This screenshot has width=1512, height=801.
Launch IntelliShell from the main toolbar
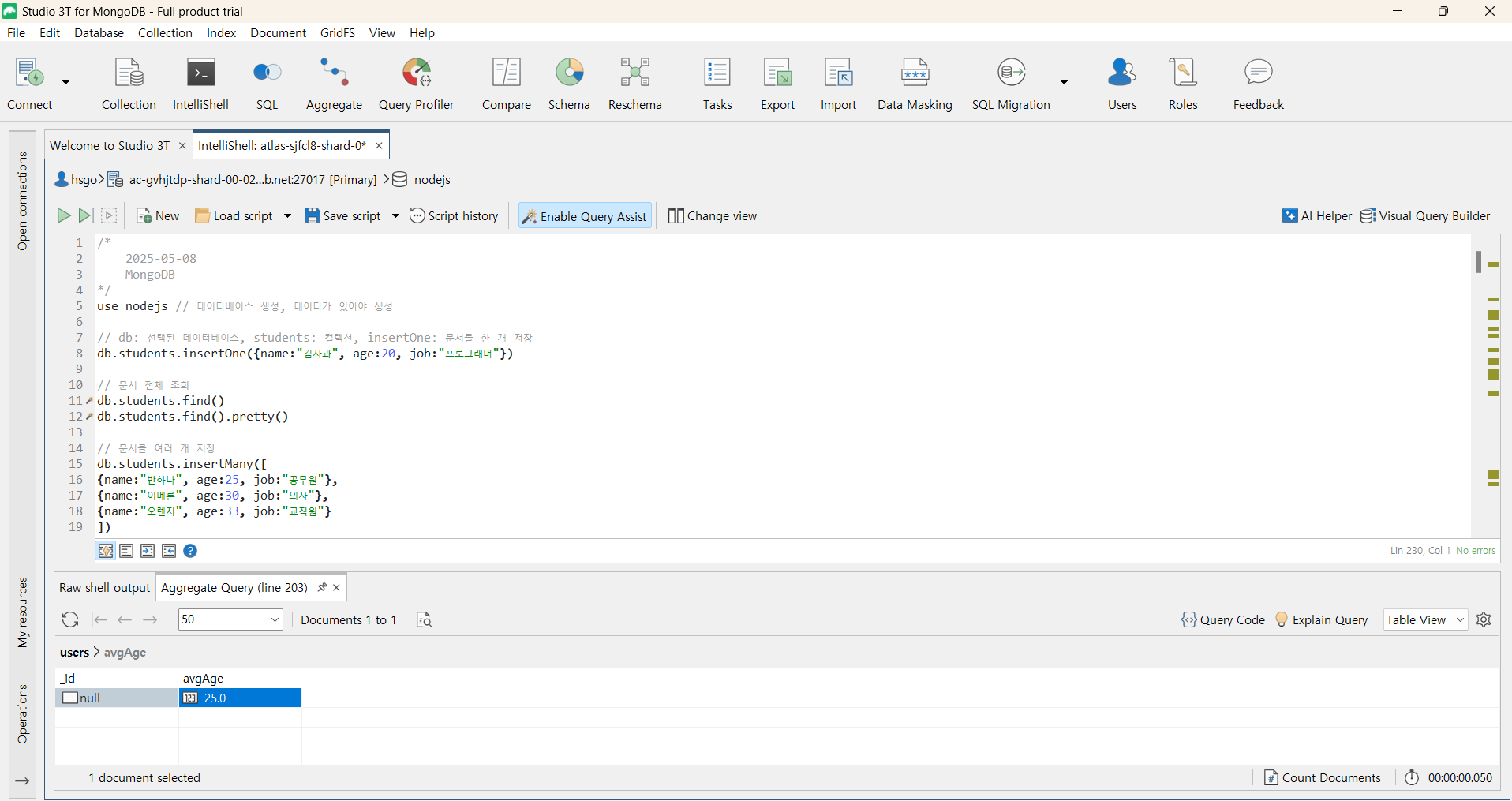click(x=200, y=83)
